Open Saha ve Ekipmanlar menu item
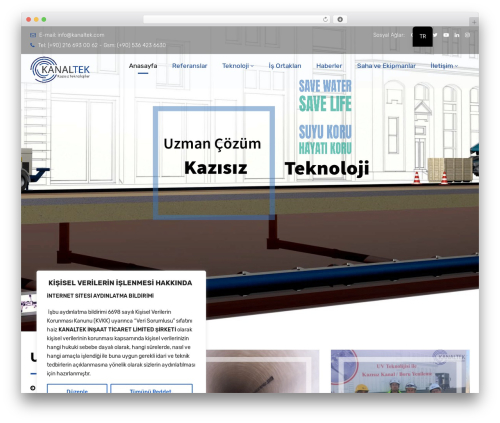The height and width of the screenshot is (423, 500). pos(386,66)
